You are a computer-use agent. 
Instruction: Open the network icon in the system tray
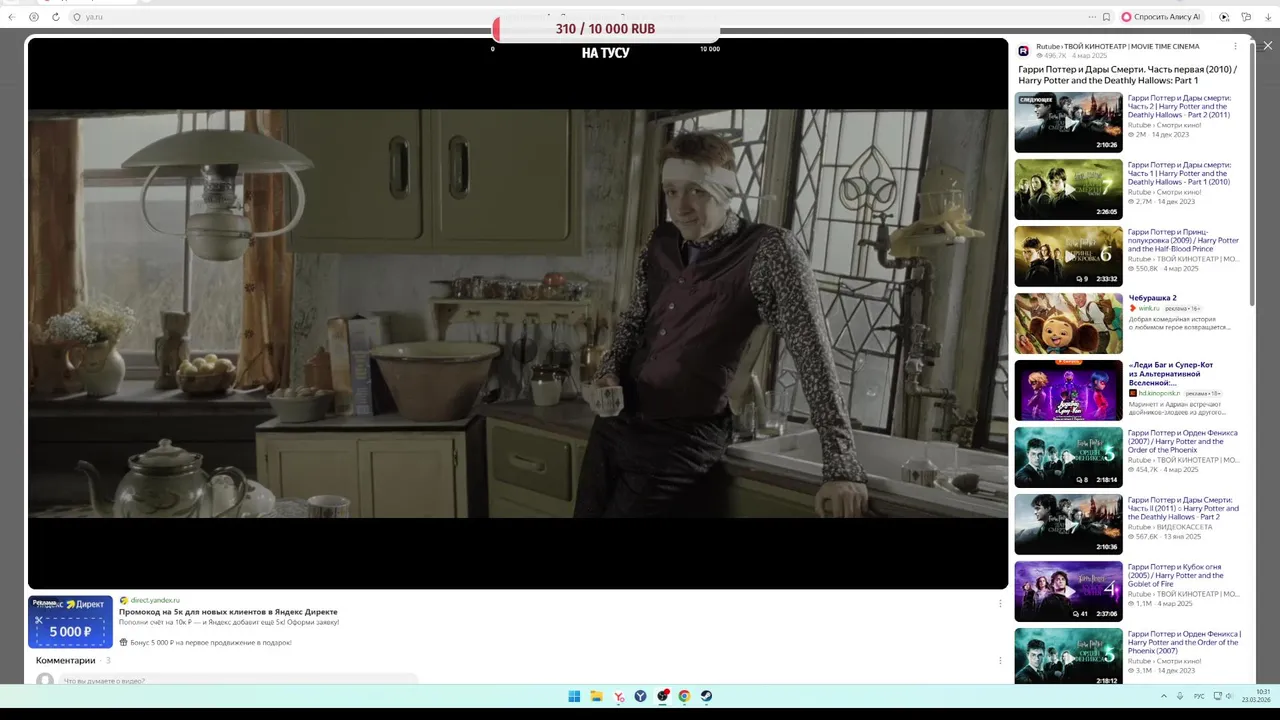(x=1216, y=696)
